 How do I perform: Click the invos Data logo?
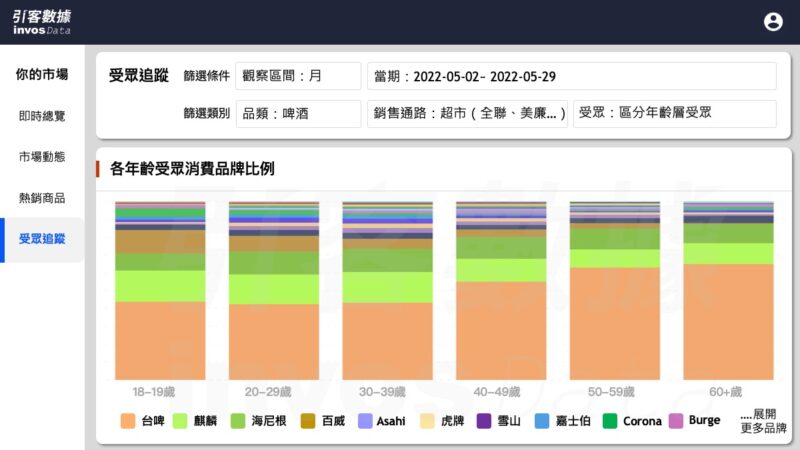(42, 22)
